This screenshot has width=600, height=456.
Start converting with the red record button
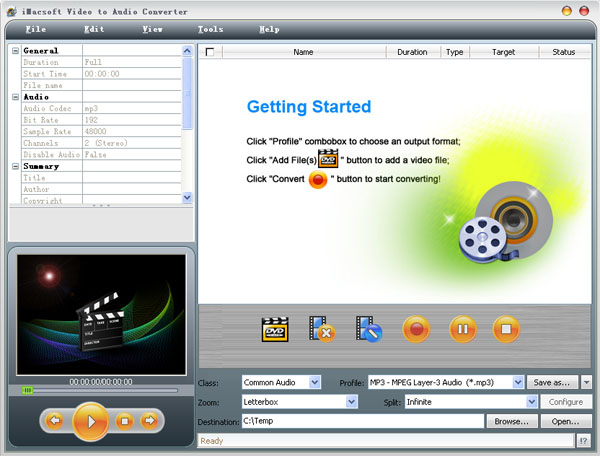coord(416,329)
